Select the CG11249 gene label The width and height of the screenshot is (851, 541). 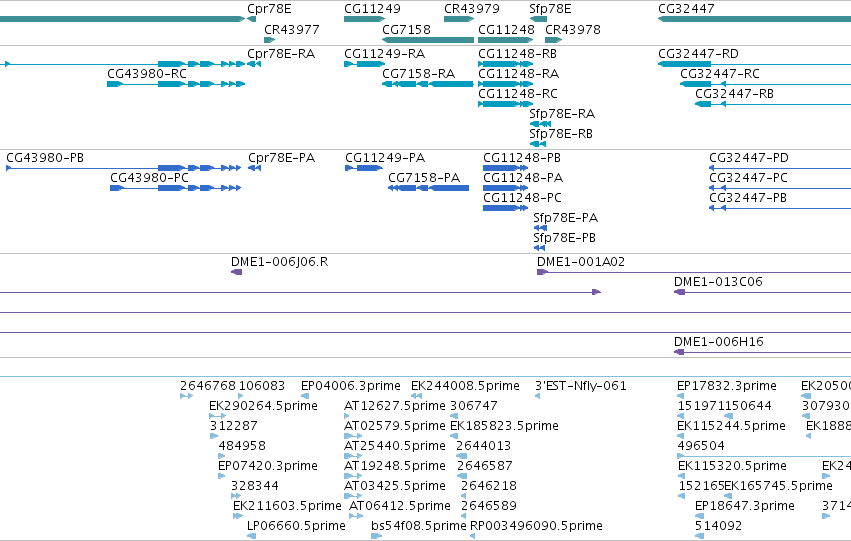tap(372, 9)
